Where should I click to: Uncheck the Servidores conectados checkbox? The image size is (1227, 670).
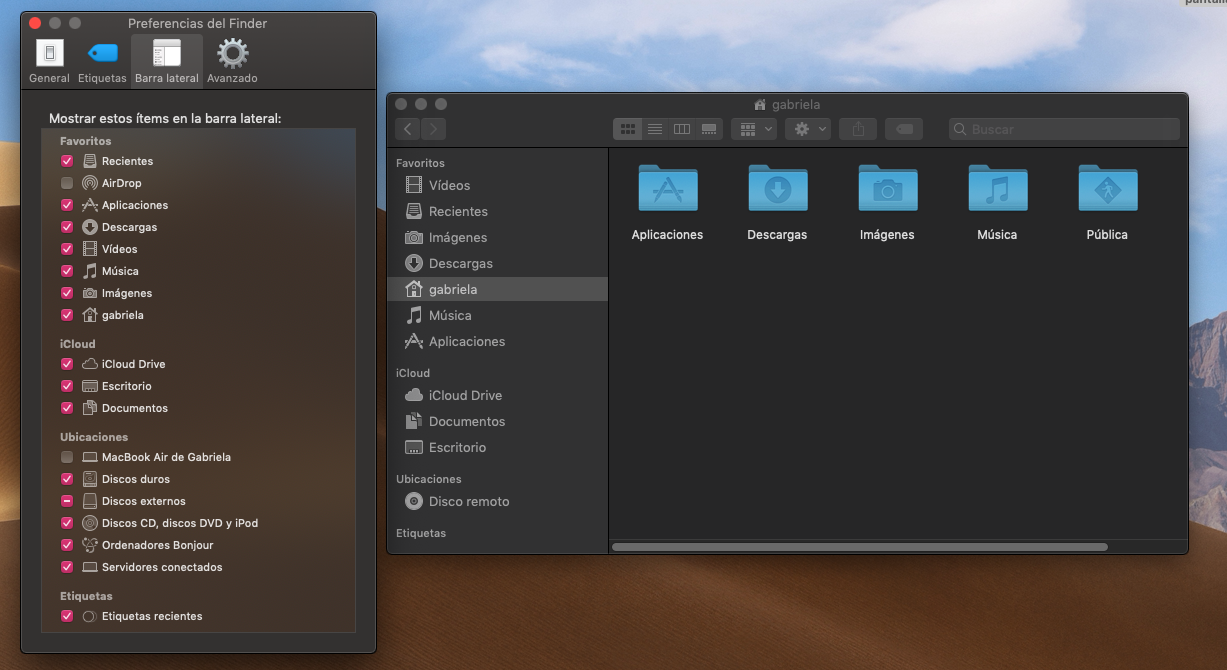tap(67, 567)
